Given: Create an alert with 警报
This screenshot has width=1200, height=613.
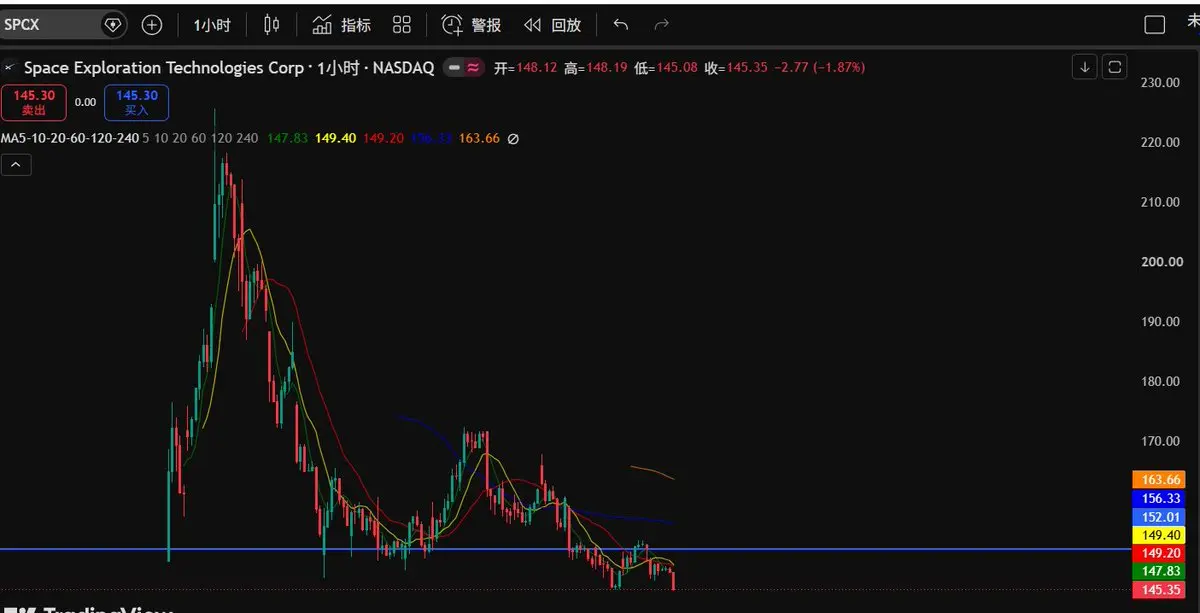Looking at the screenshot, I should point(471,25).
